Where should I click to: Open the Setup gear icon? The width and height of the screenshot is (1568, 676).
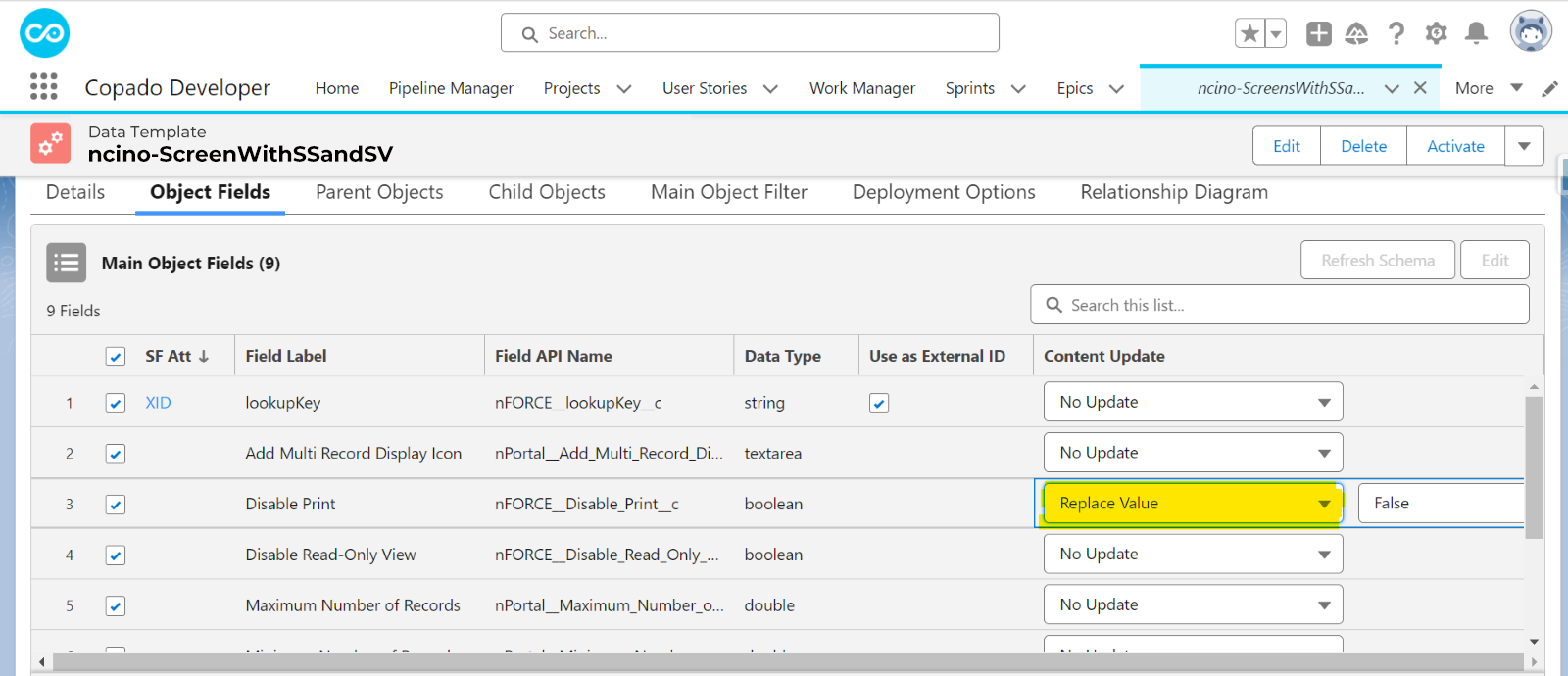[x=1437, y=33]
